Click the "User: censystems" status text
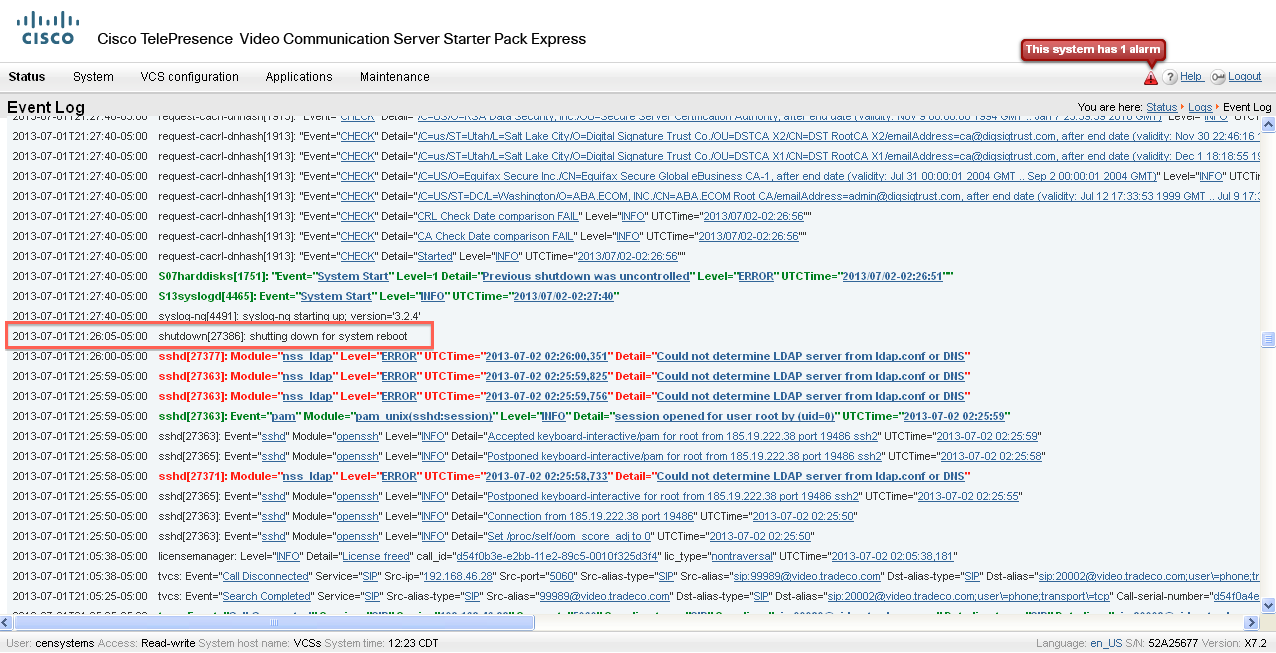Image resolution: width=1276 pixels, height=653 pixels. (49, 643)
